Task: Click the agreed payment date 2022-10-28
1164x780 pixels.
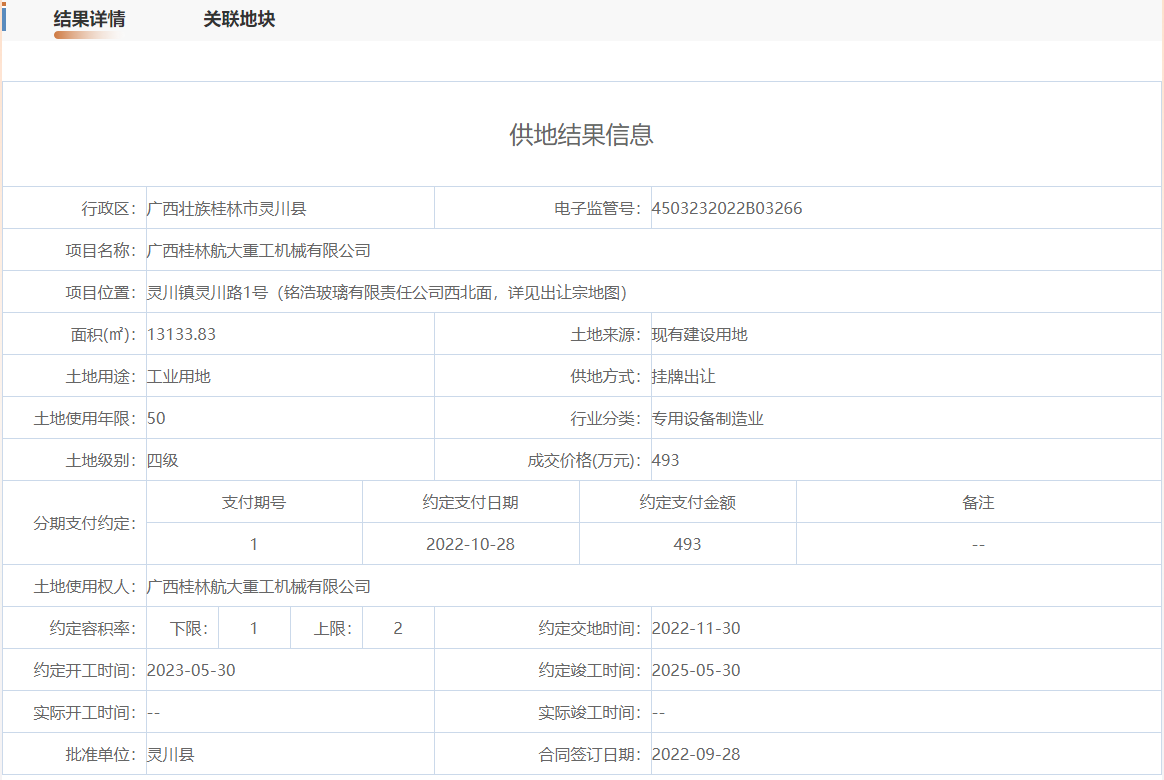Action: pyautogui.click(x=470, y=545)
